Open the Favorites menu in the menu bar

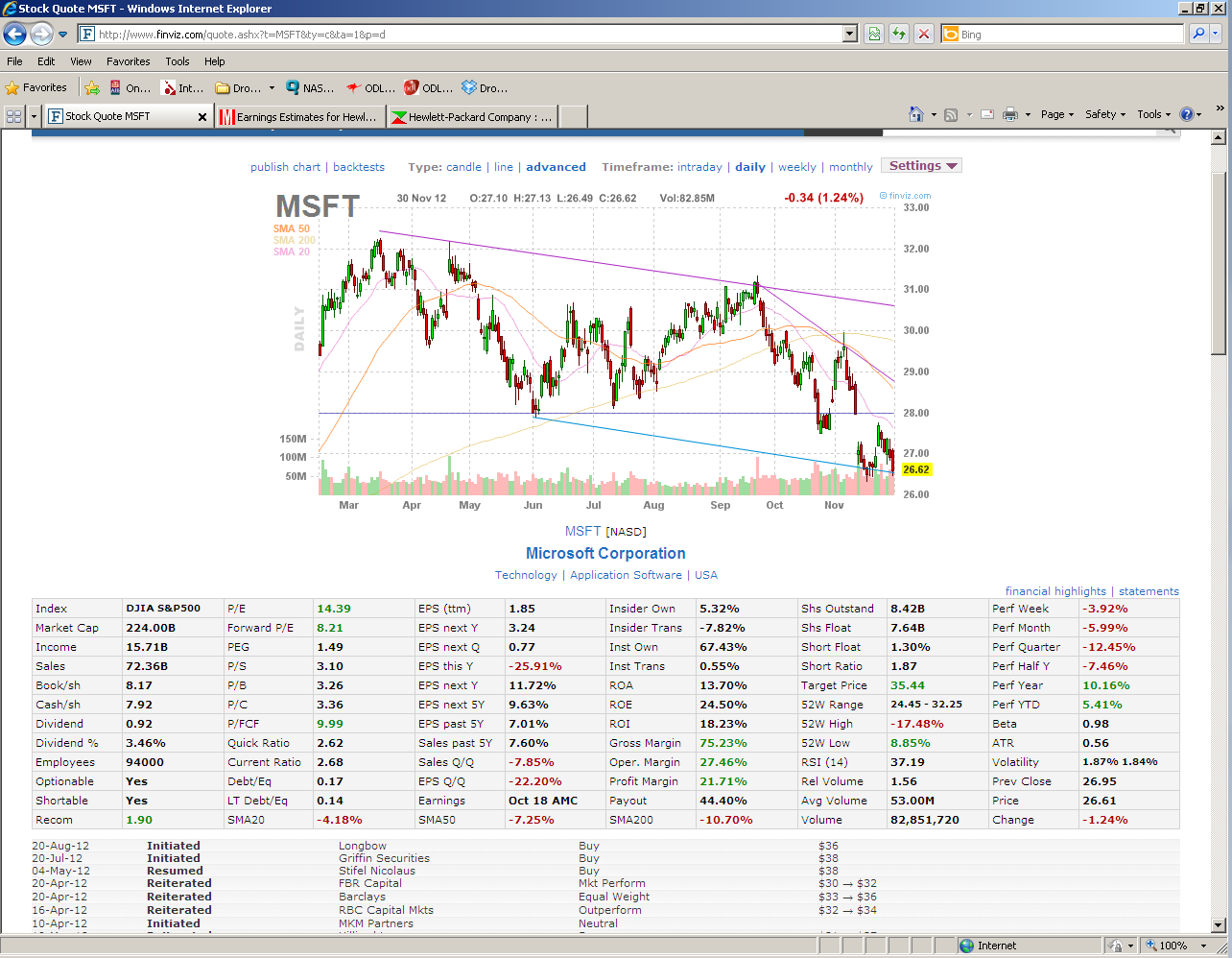[129, 61]
